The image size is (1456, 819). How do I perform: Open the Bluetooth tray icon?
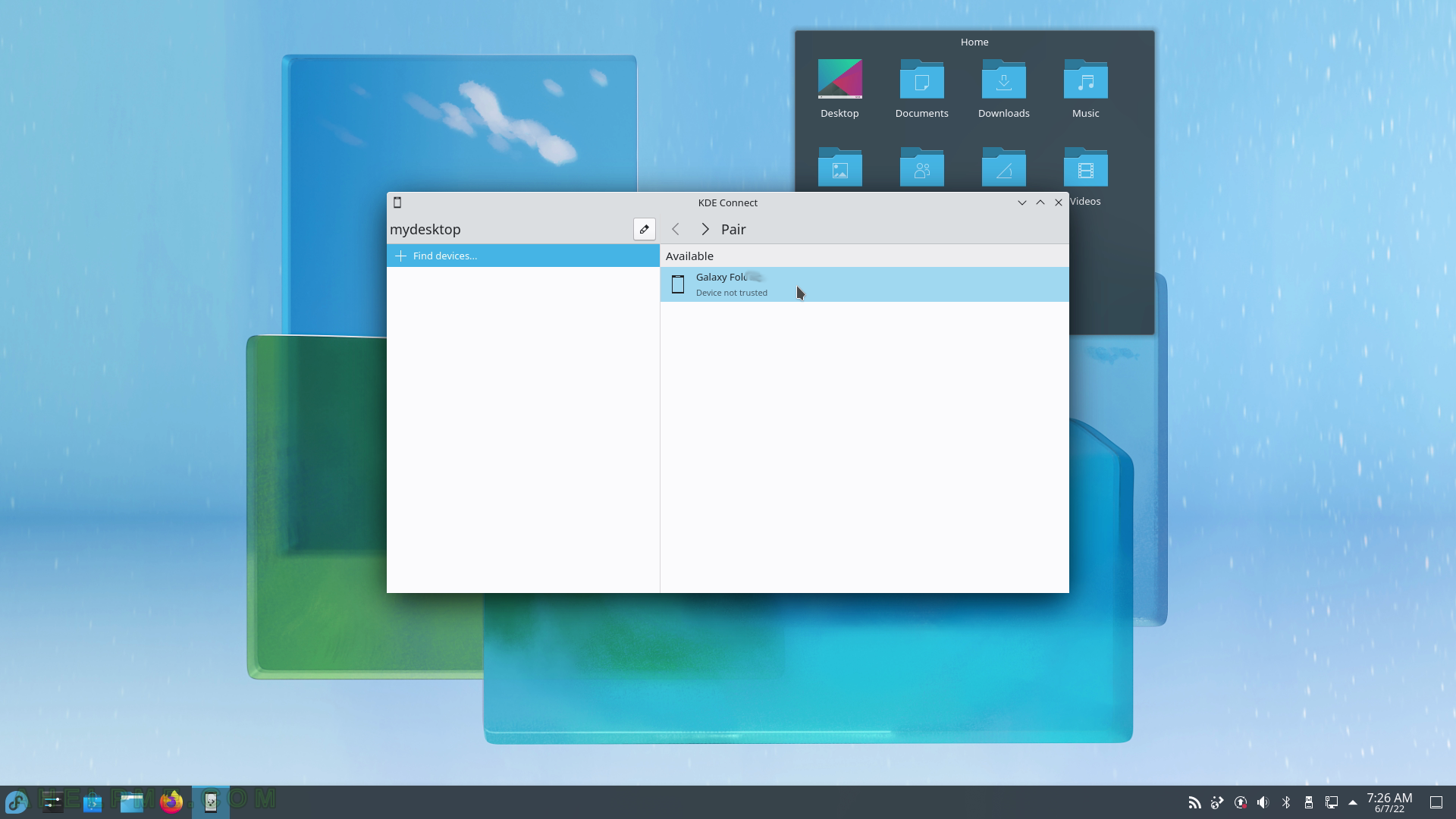(1286, 802)
